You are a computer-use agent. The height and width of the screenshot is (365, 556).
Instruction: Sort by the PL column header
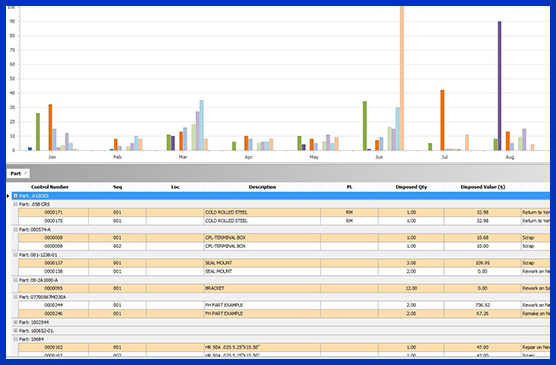(x=349, y=187)
